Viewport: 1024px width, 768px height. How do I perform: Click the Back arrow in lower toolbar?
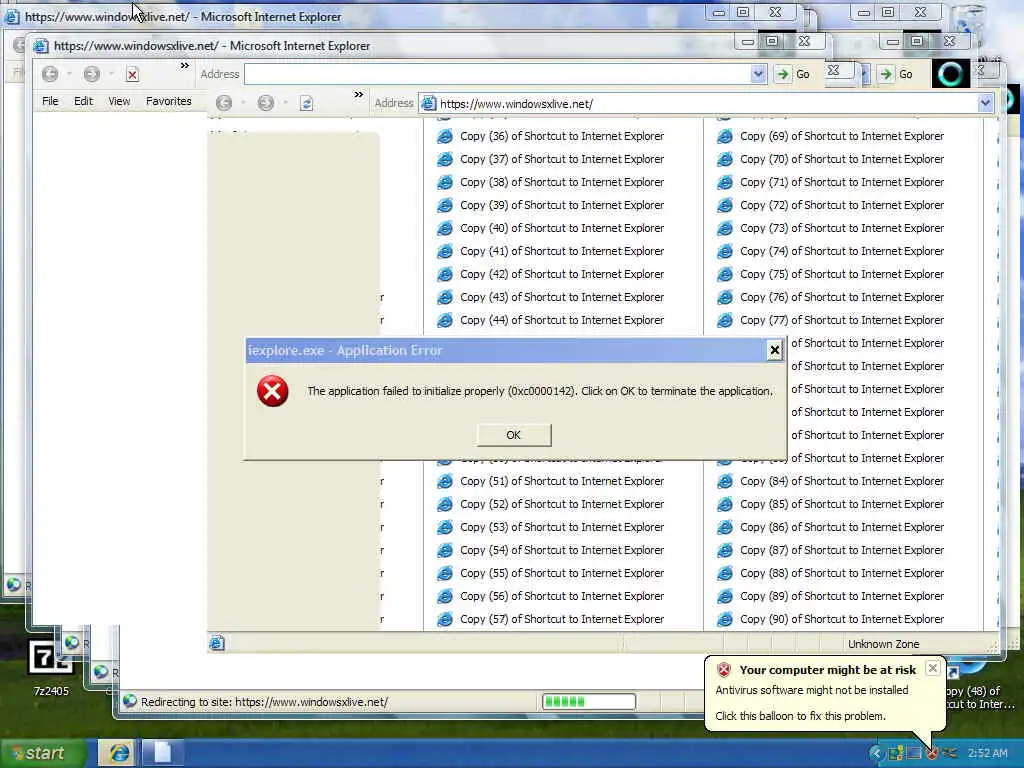(224, 103)
